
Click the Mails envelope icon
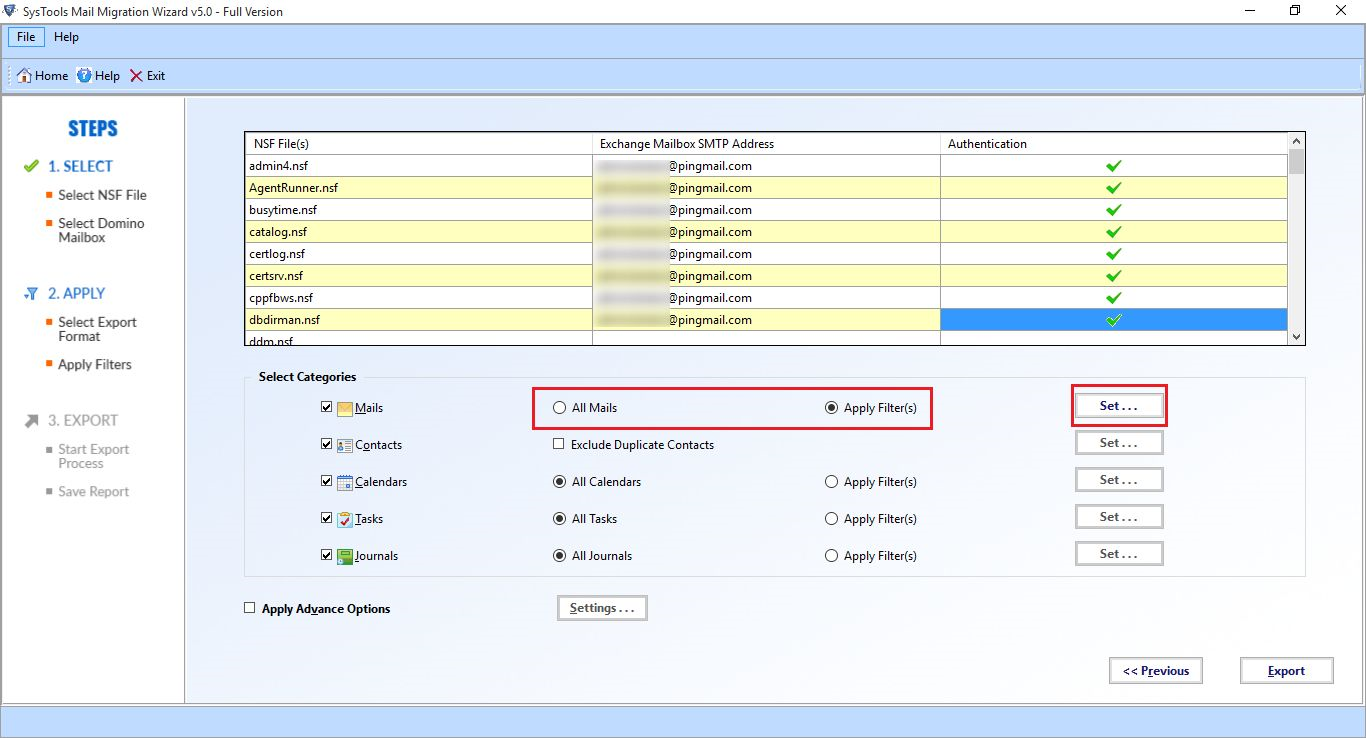coord(345,408)
